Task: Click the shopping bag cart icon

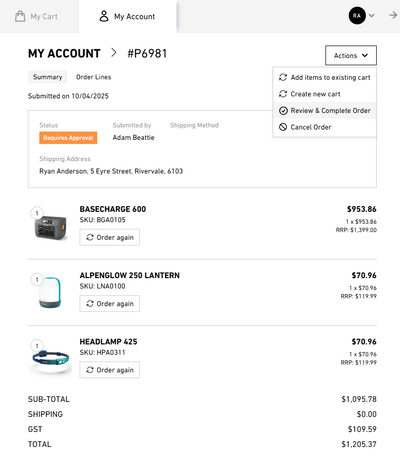Action: [20, 16]
